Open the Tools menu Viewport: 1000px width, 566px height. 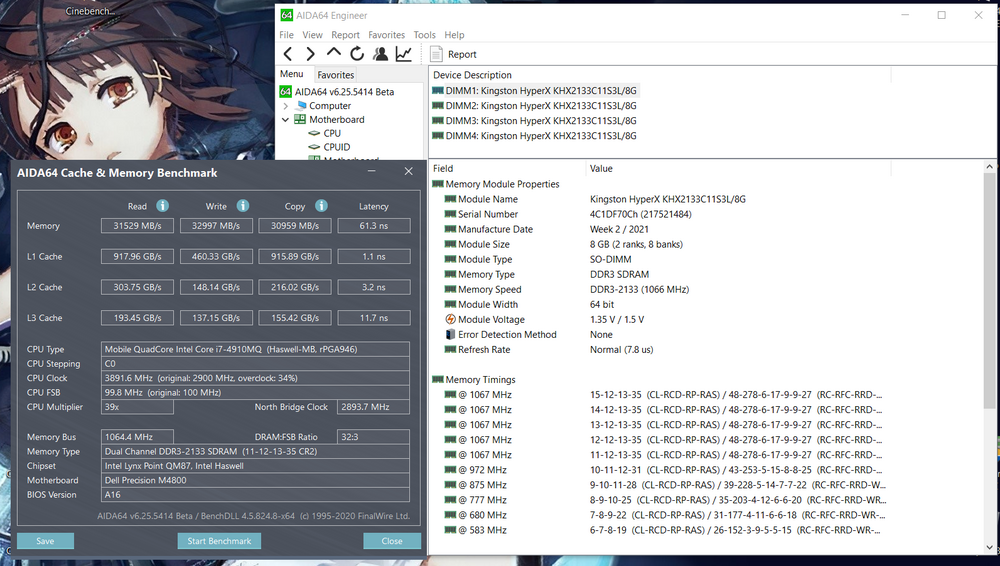point(424,35)
